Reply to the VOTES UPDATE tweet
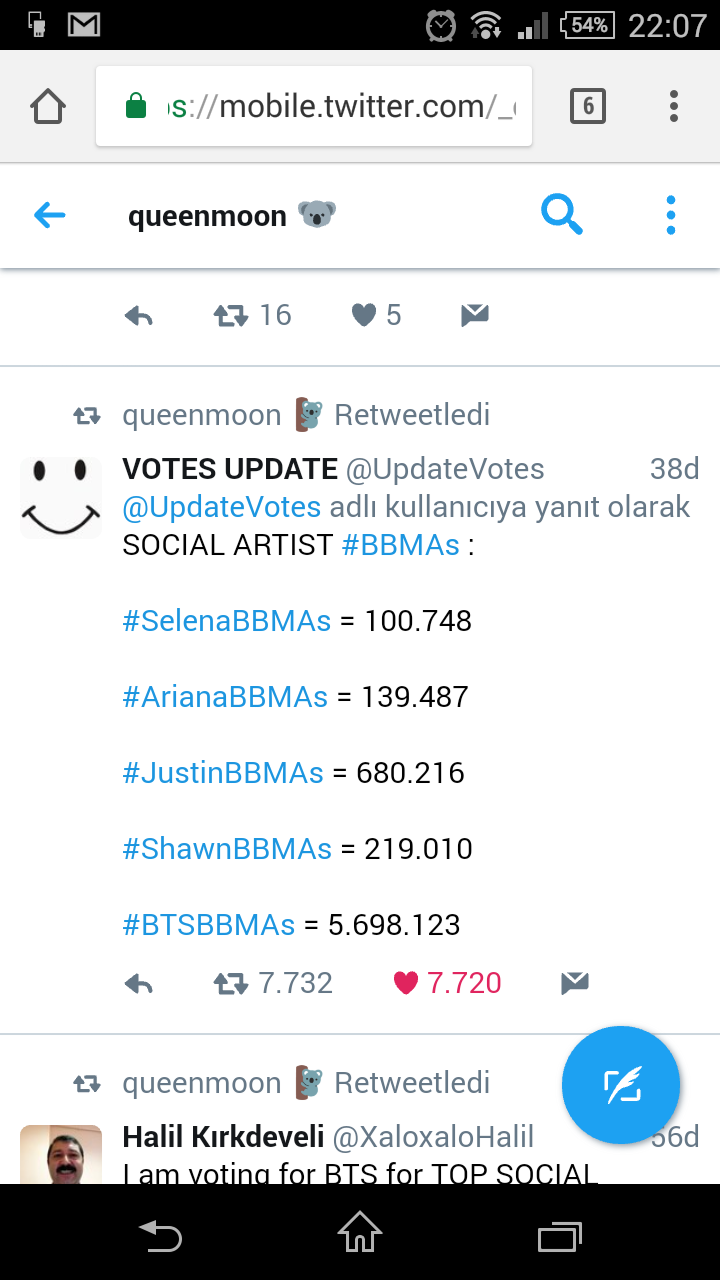720x1280 pixels. (x=139, y=984)
